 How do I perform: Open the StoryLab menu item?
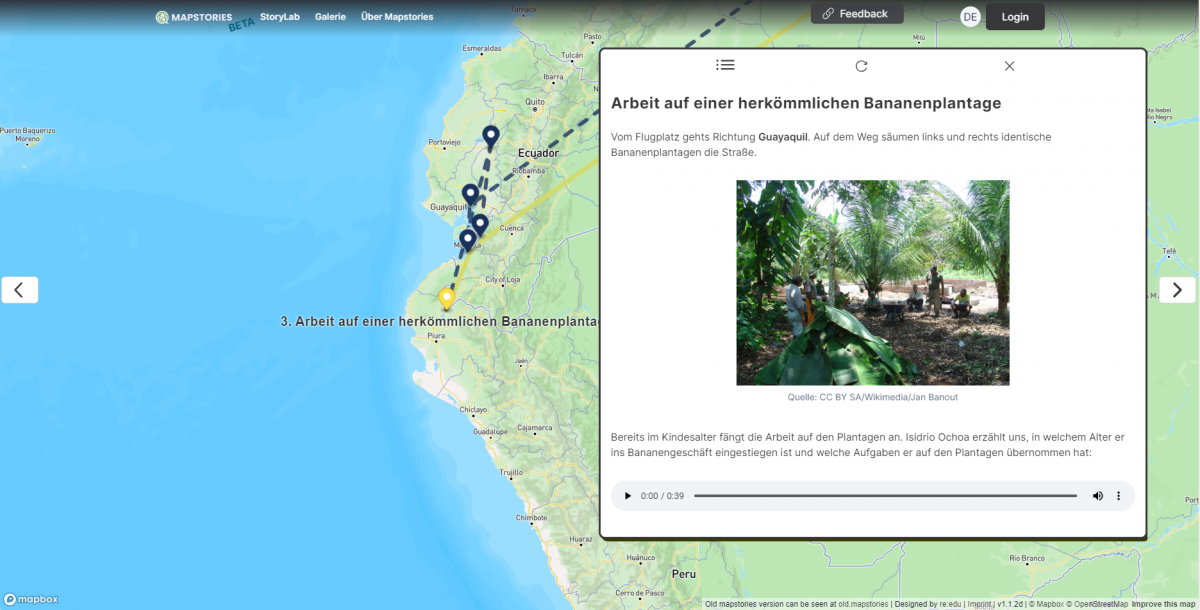(280, 17)
